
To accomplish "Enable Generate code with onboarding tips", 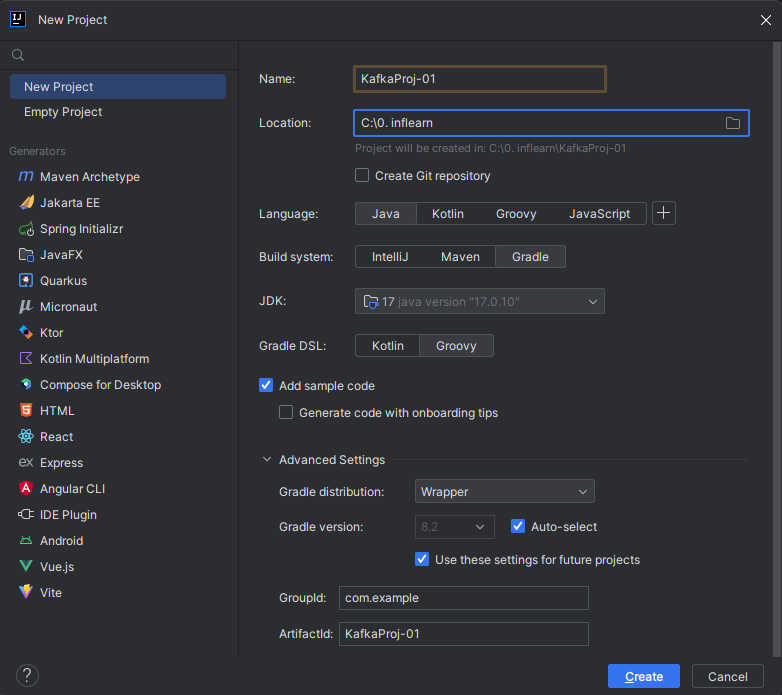I will click(286, 412).
